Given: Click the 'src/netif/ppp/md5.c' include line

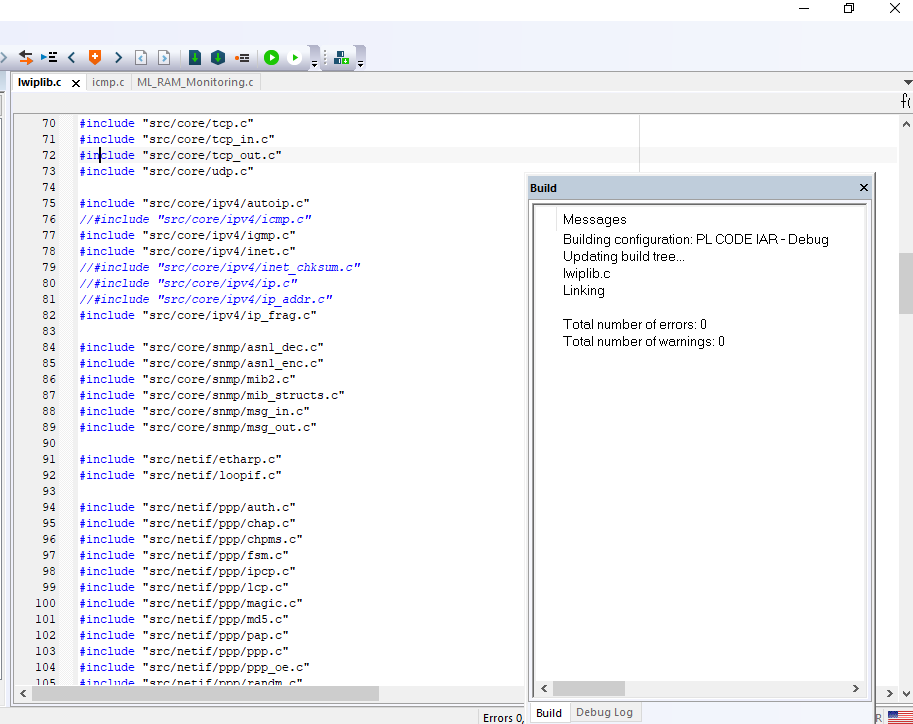Looking at the screenshot, I should pos(184,619).
